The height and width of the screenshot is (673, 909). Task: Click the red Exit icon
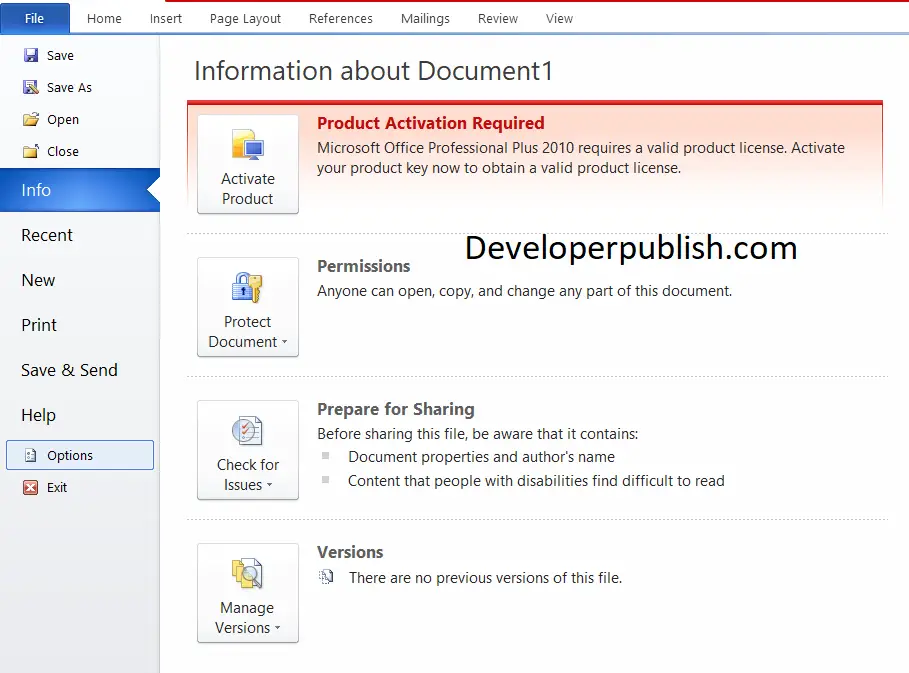[31, 487]
